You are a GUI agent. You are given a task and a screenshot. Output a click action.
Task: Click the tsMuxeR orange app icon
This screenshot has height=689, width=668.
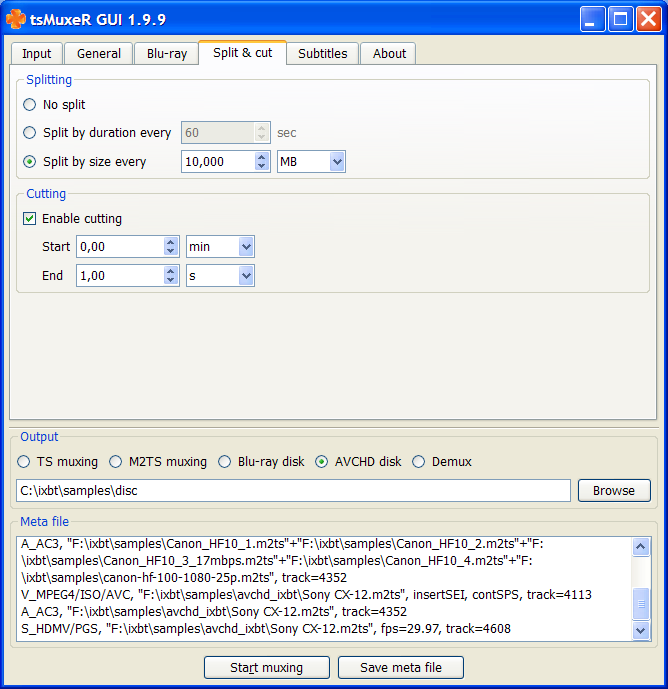tap(16, 19)
